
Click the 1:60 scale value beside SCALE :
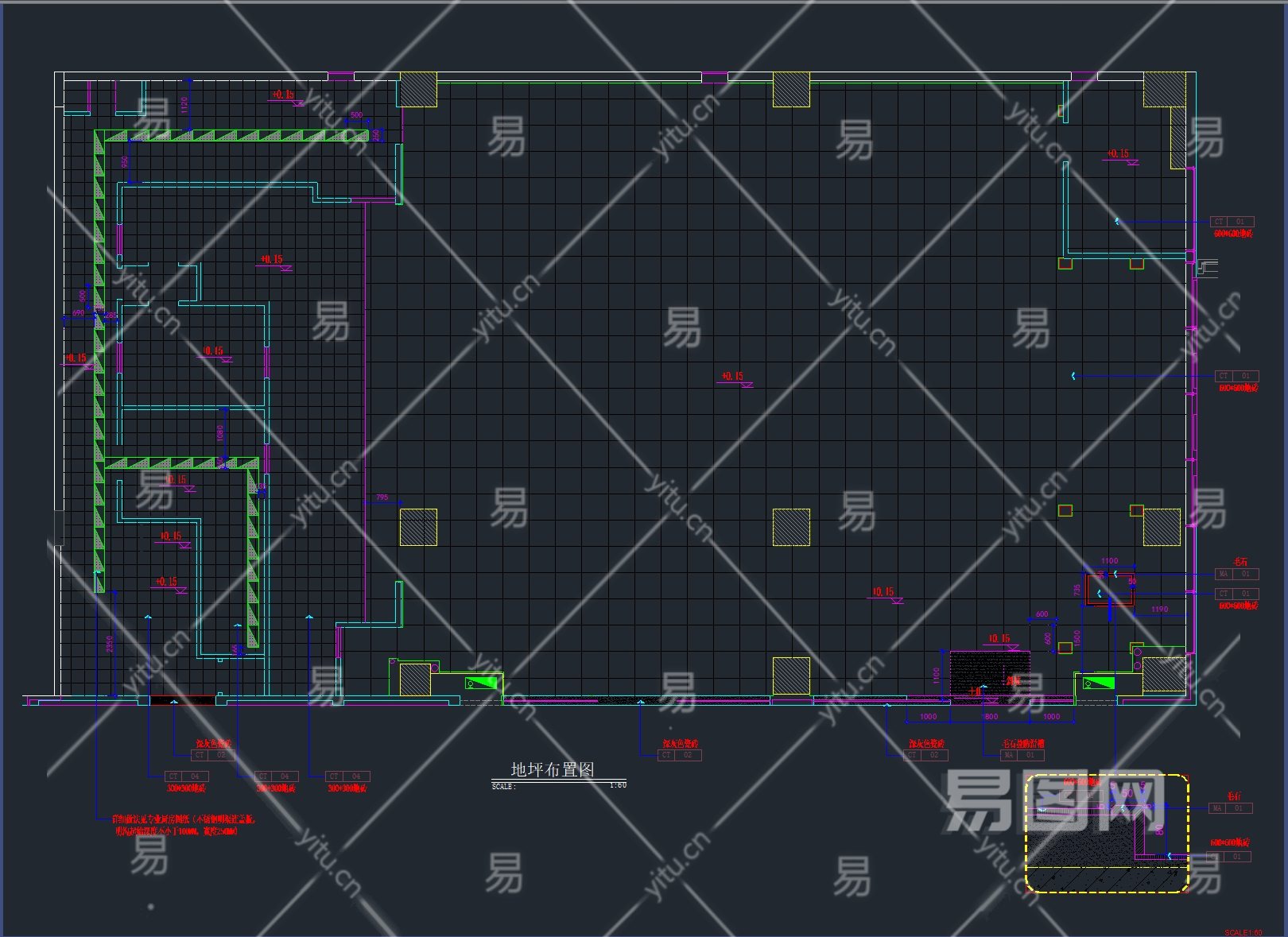(618, 785)
